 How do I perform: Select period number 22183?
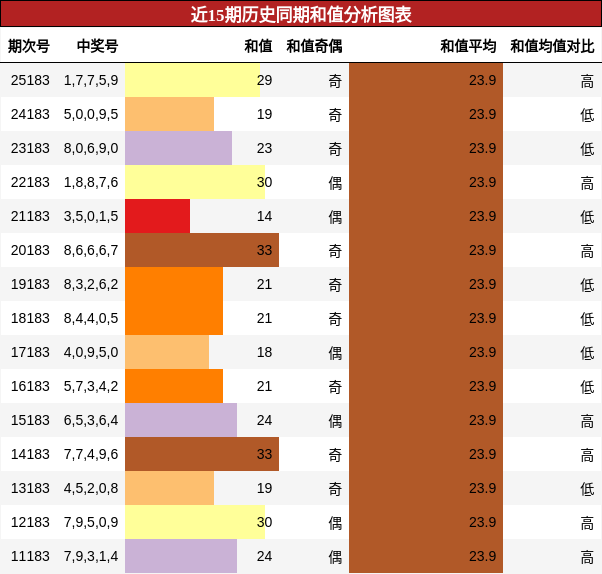pyautogui.click(x=30, y=182)
